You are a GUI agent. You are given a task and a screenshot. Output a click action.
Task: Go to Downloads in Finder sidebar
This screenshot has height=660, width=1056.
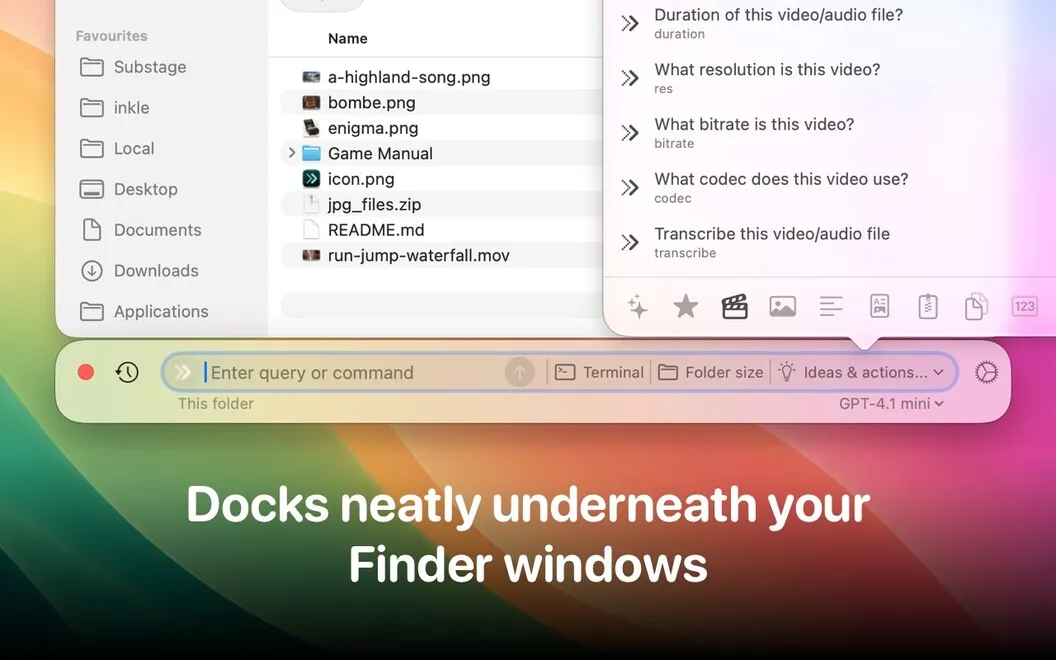(139, 271)
